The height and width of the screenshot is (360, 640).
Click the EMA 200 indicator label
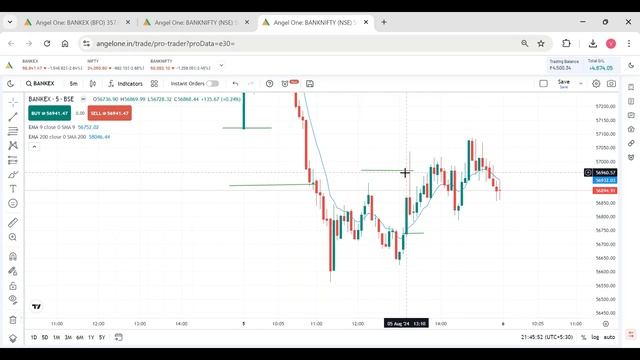tap(57, 137)
